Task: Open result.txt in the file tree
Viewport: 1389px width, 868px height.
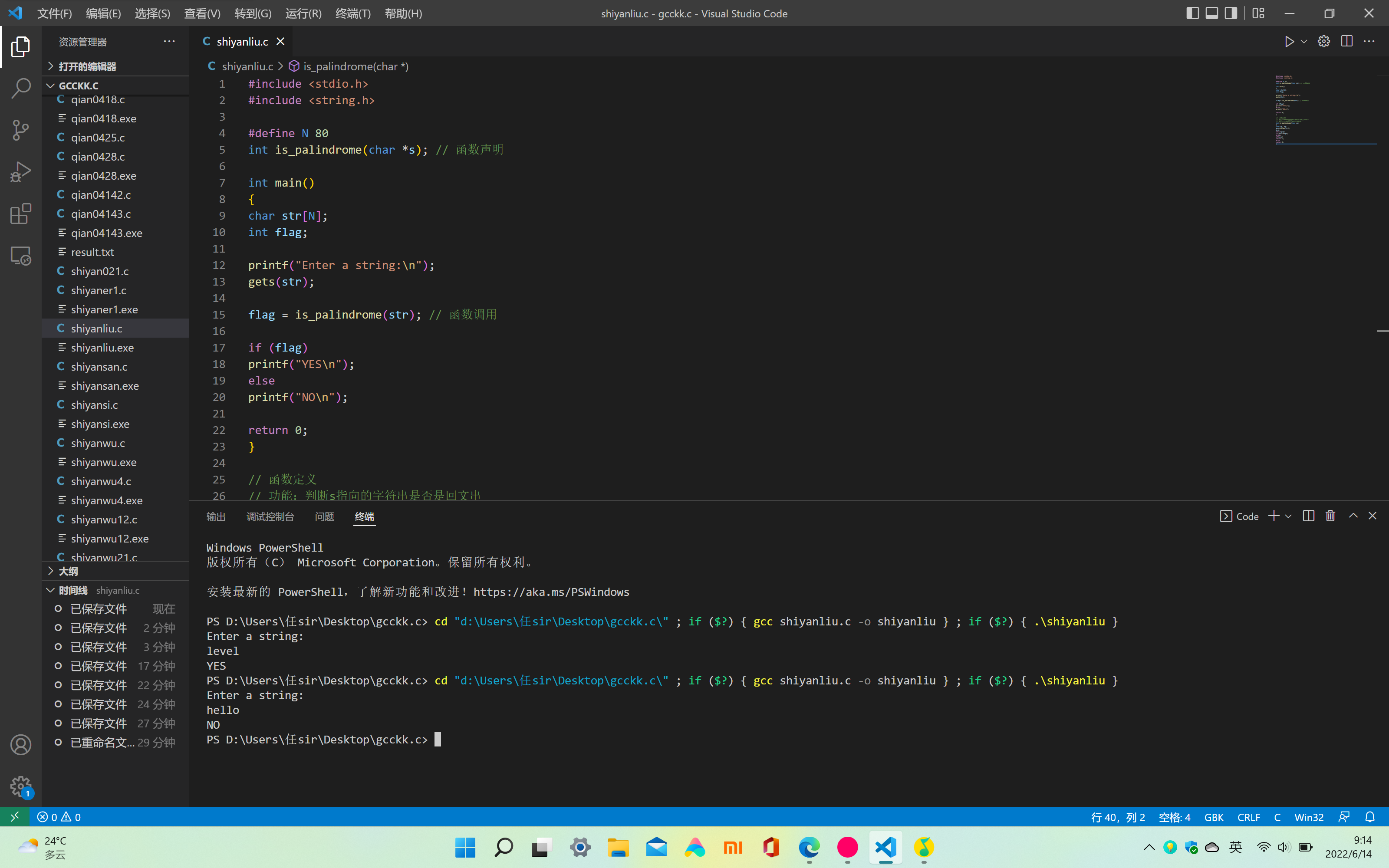Action: 115,252
